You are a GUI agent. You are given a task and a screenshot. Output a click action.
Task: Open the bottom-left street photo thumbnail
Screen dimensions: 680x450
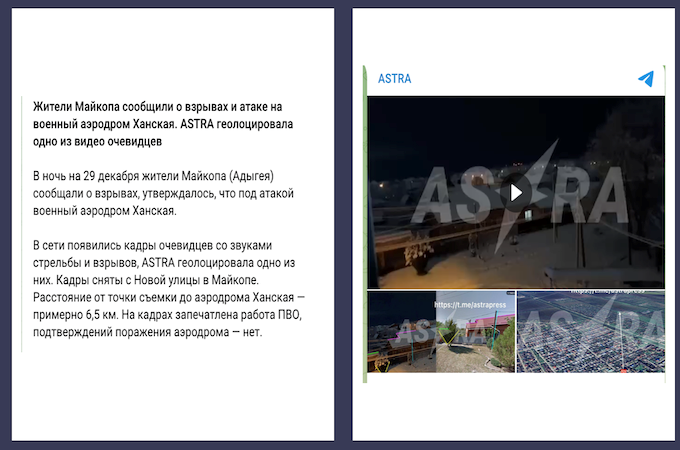click(440, 332)
